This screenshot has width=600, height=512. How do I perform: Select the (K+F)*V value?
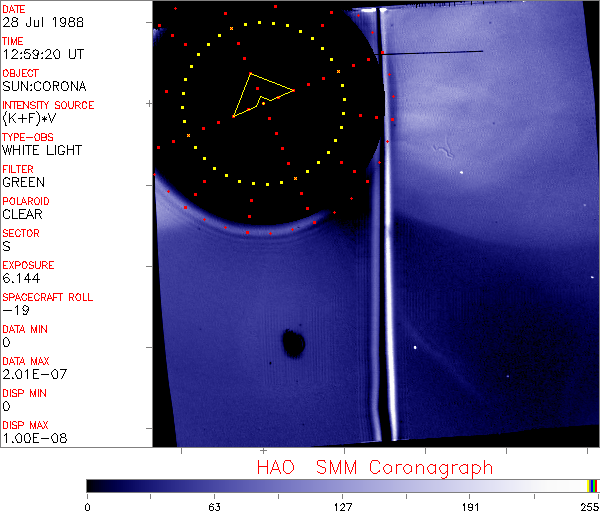29,118
